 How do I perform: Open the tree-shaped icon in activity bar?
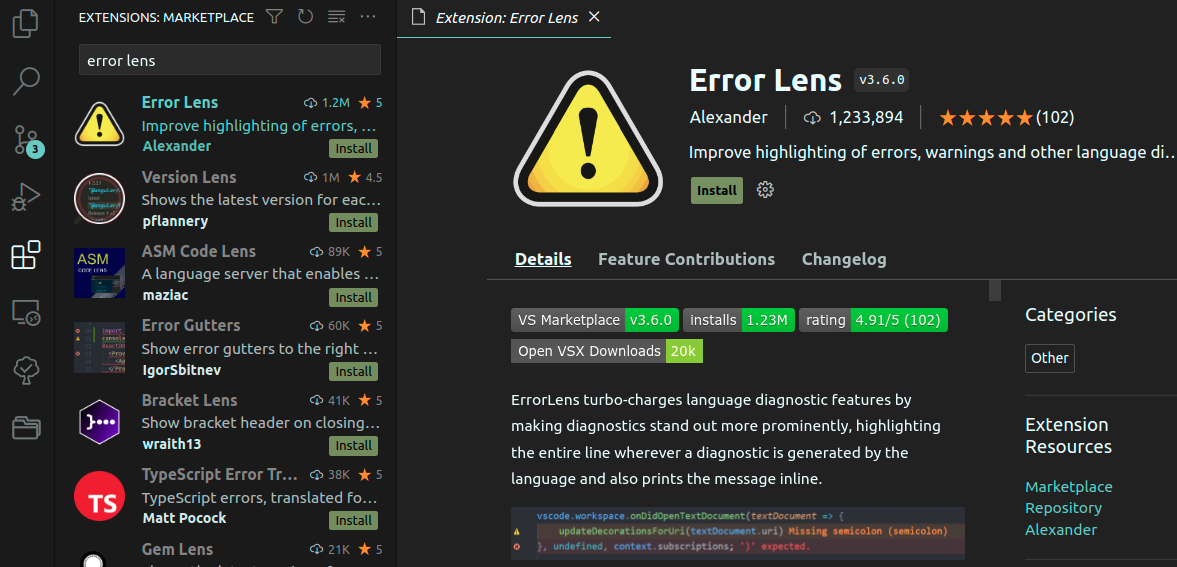(x=26, y=370)
